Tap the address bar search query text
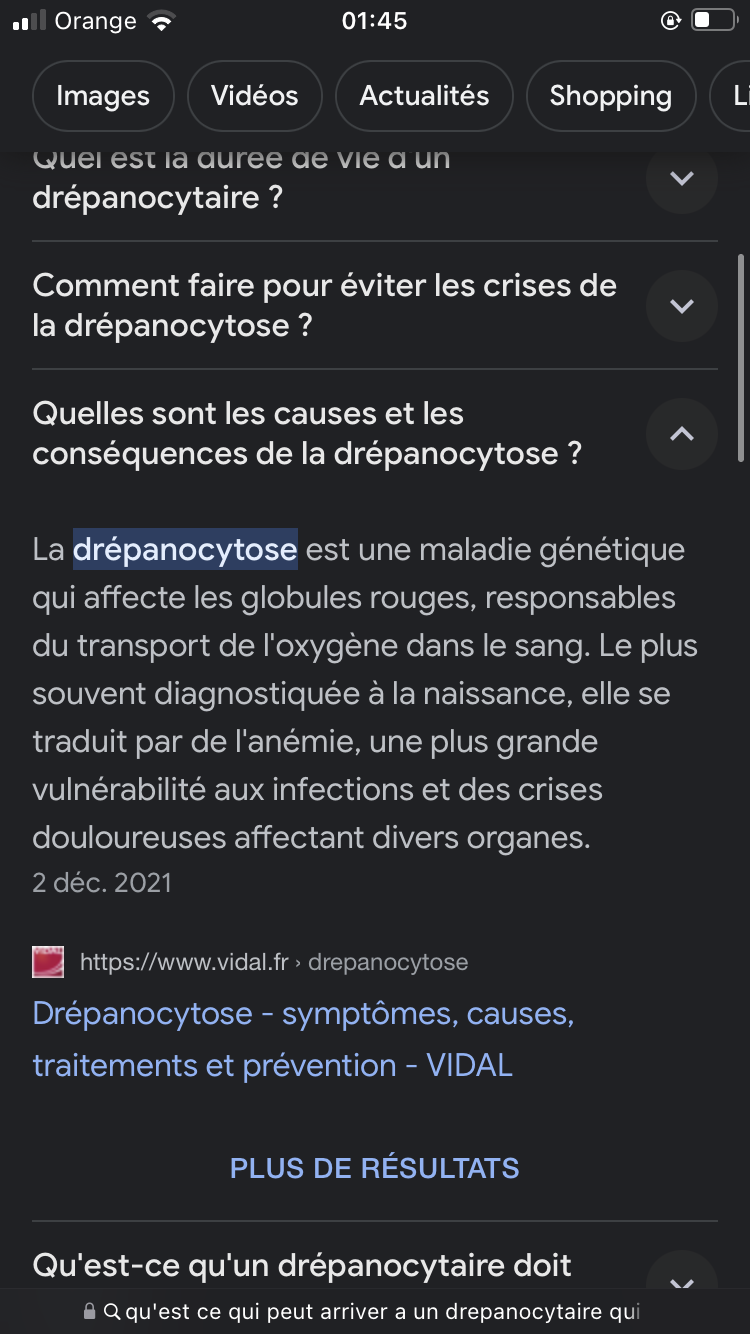Viewport: 750px width, 1334px height. (380, 1311)
